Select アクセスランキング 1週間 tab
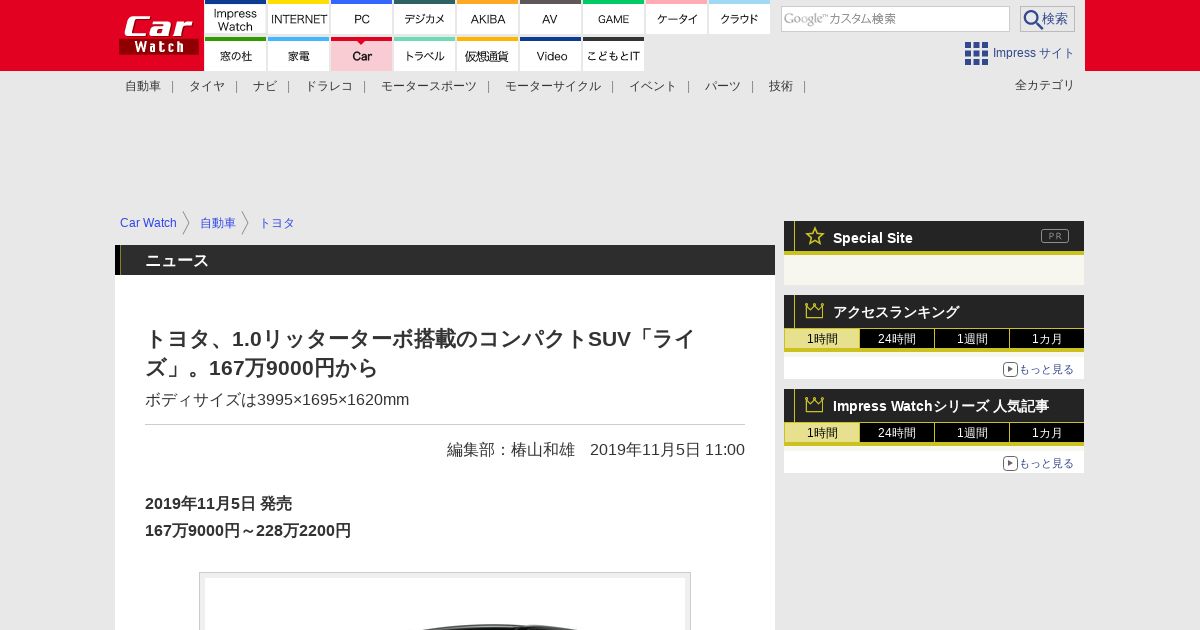This screenshot has height=630, width=1200. pyautogui.click(x=972, y=339)
